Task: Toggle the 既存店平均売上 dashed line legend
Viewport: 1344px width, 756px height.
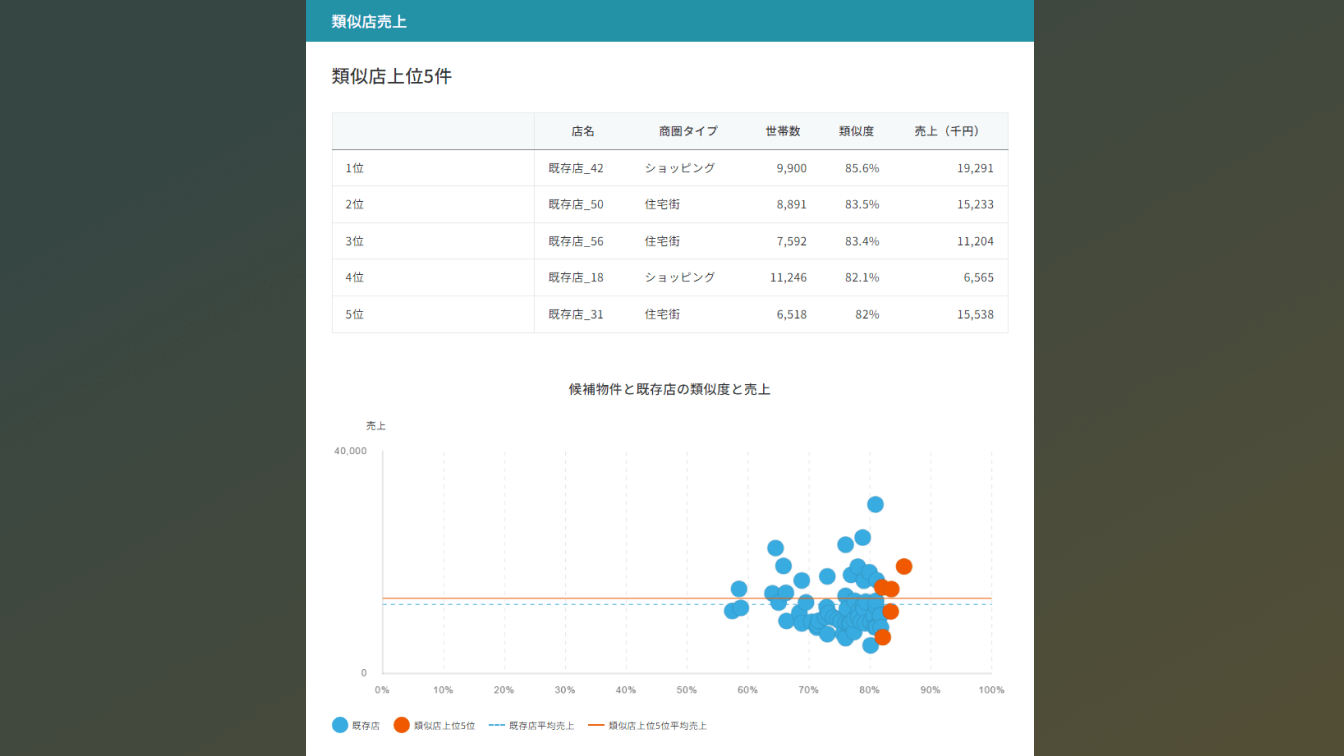Action: 531,725
